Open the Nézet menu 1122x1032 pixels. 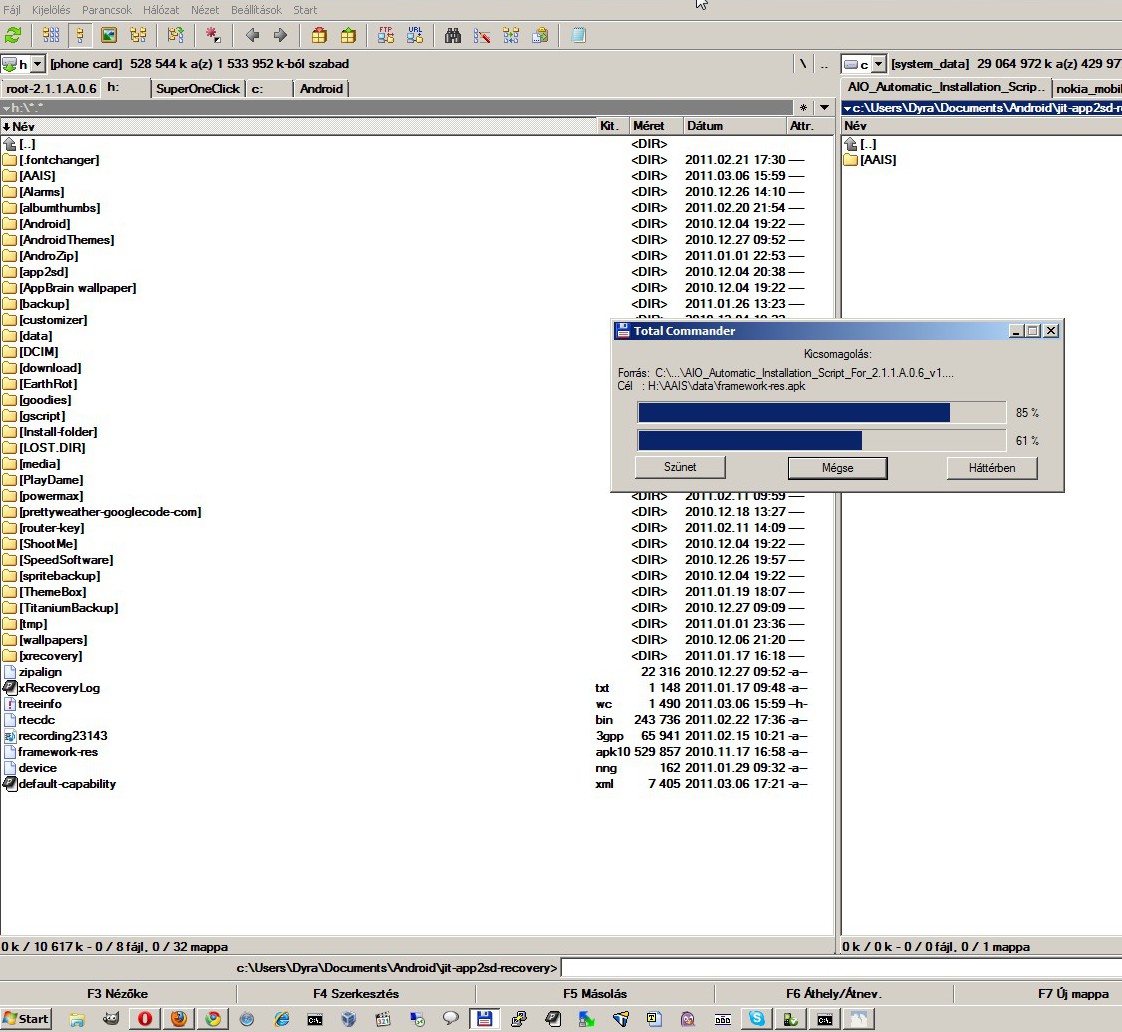pyautogui.click(x=205, y=10)
